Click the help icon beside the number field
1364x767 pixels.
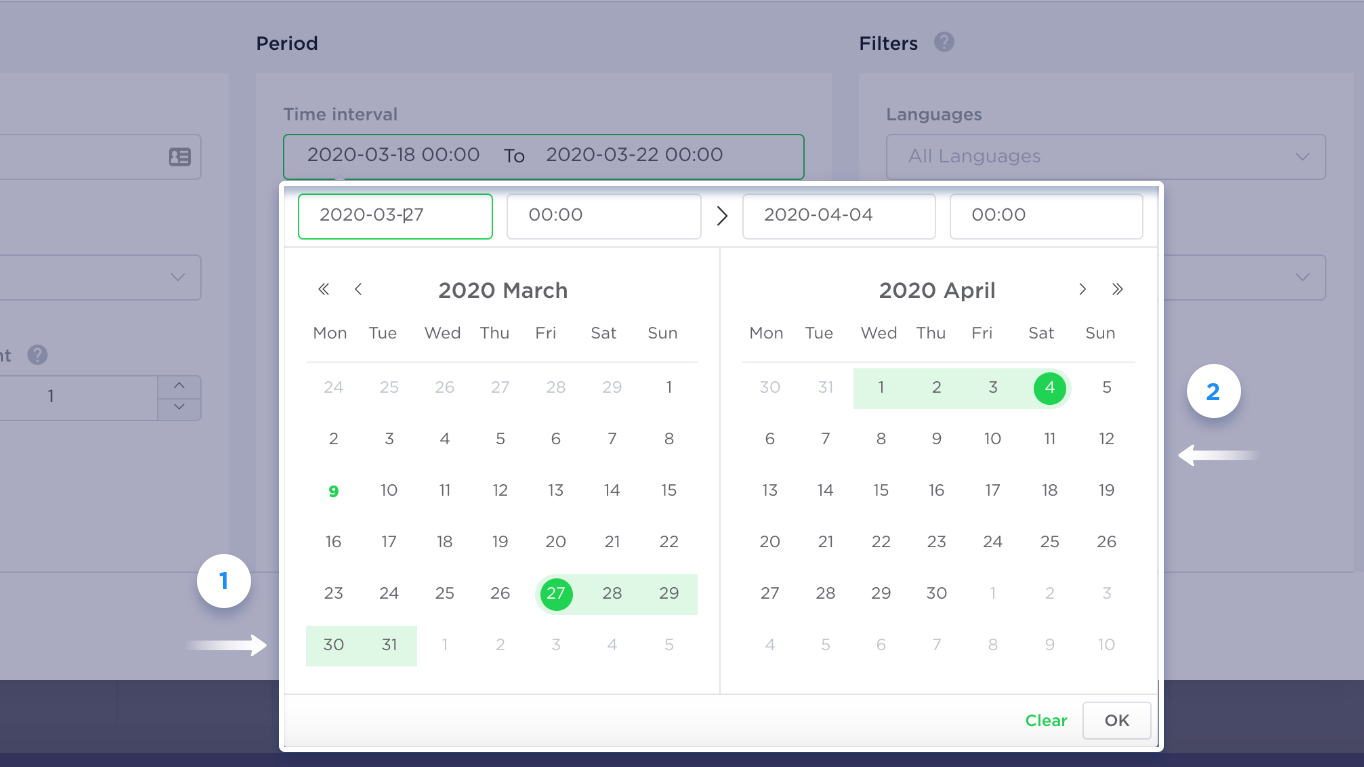click(38, 355)
